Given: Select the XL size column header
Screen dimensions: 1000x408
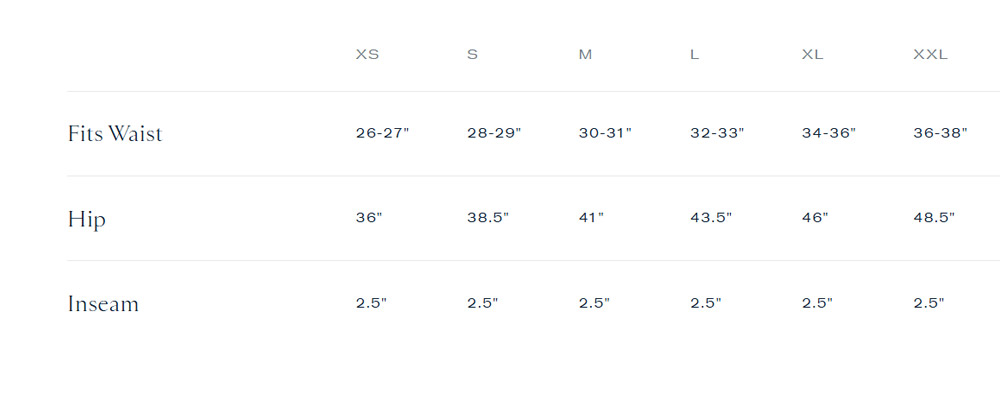Looking at the screenshot, I should click(812, 55).
